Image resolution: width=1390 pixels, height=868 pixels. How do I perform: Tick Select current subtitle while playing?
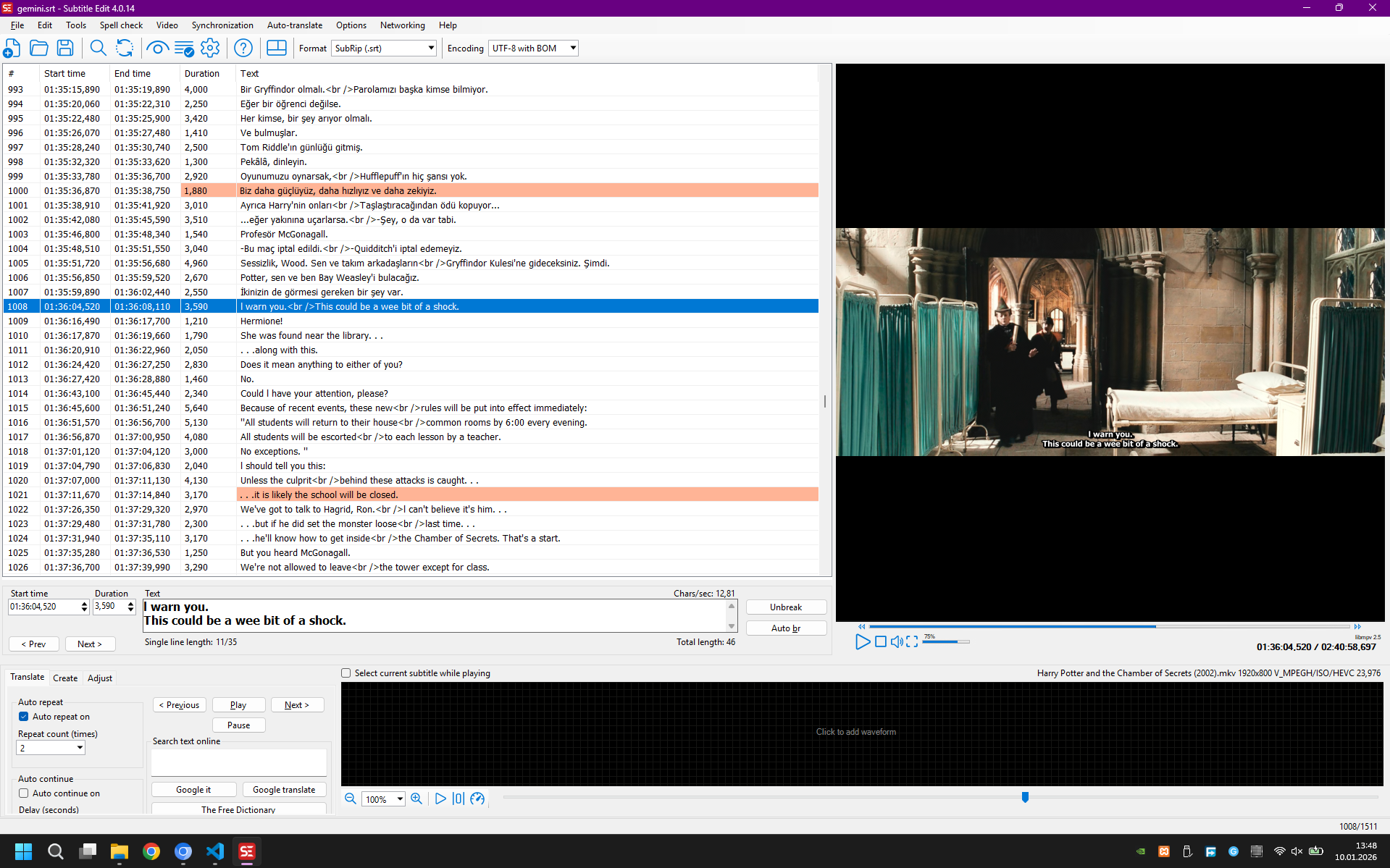(x=346, y=673)
